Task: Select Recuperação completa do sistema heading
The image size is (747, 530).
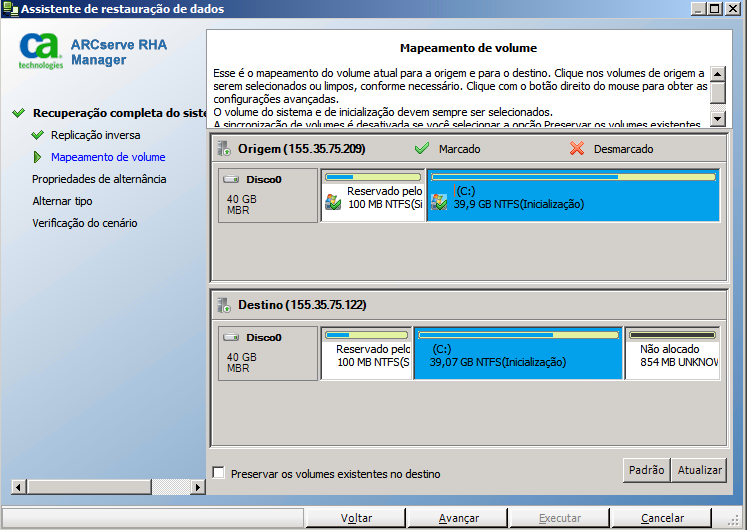Action: coord(119,113)
